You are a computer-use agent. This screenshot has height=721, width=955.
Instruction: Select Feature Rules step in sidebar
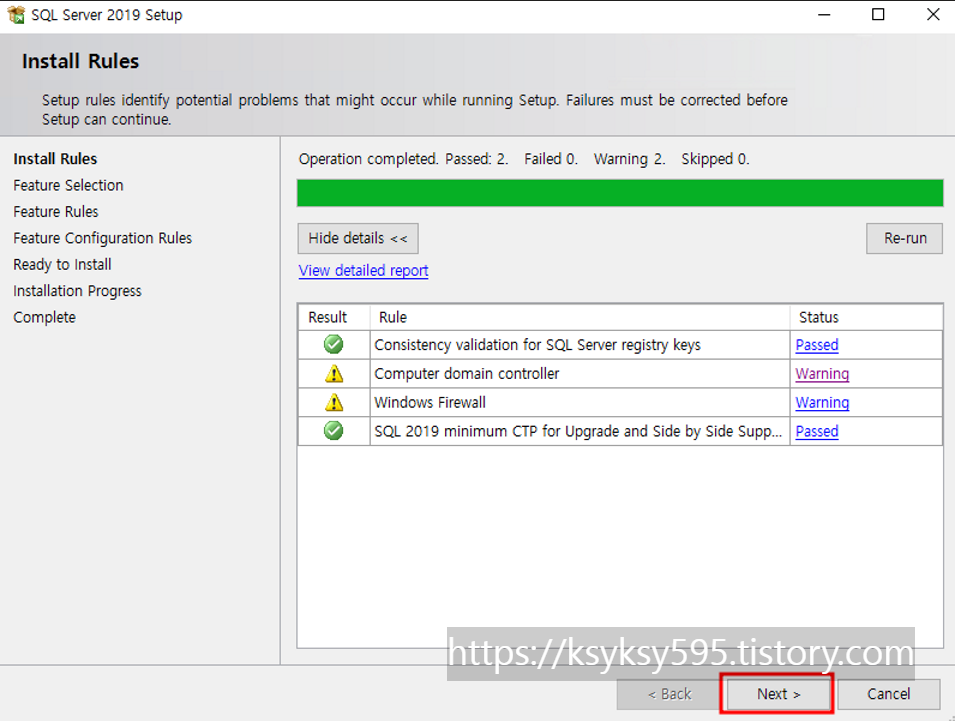56,211
